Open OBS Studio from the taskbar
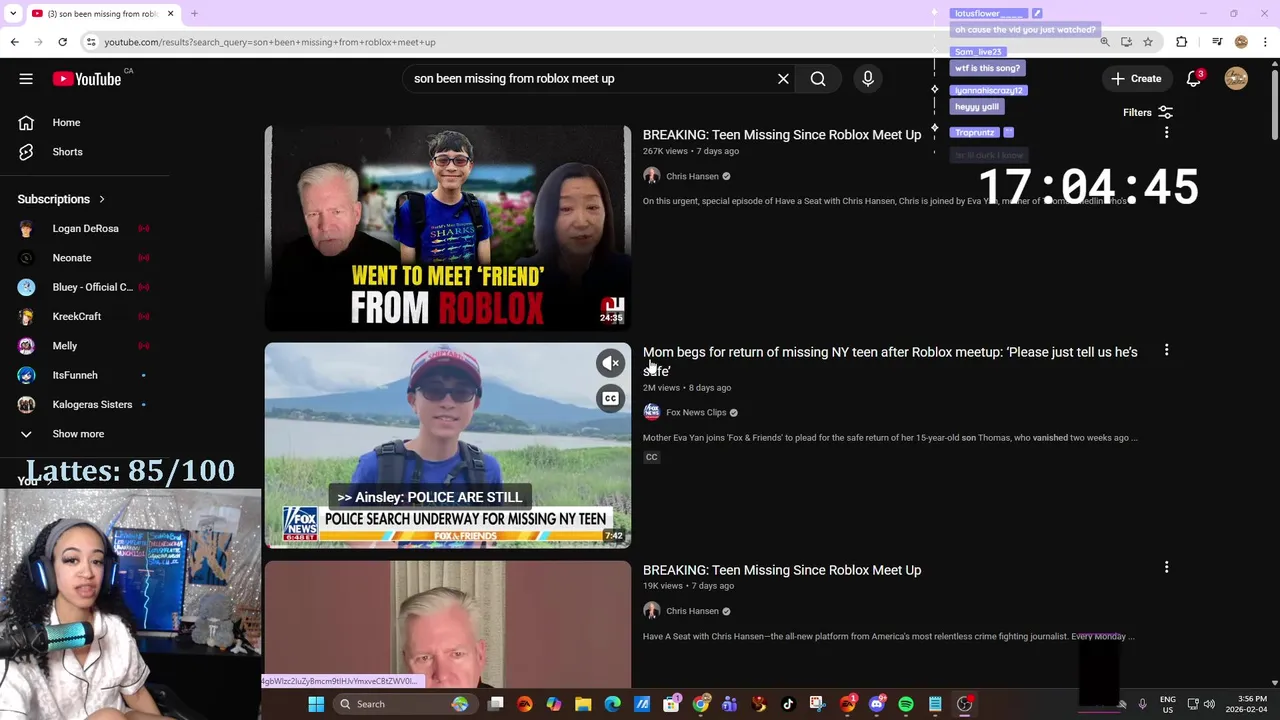The width and height of the screenshot is (1280, 720). pos(964,704)
